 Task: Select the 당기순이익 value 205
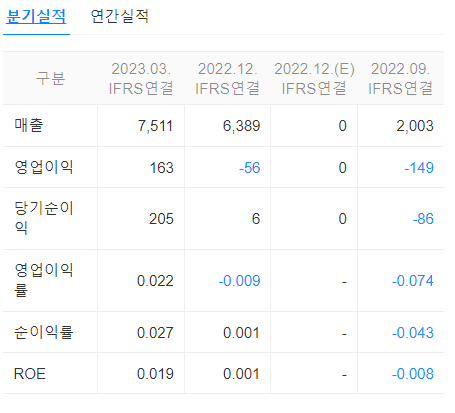pos(161,219)
